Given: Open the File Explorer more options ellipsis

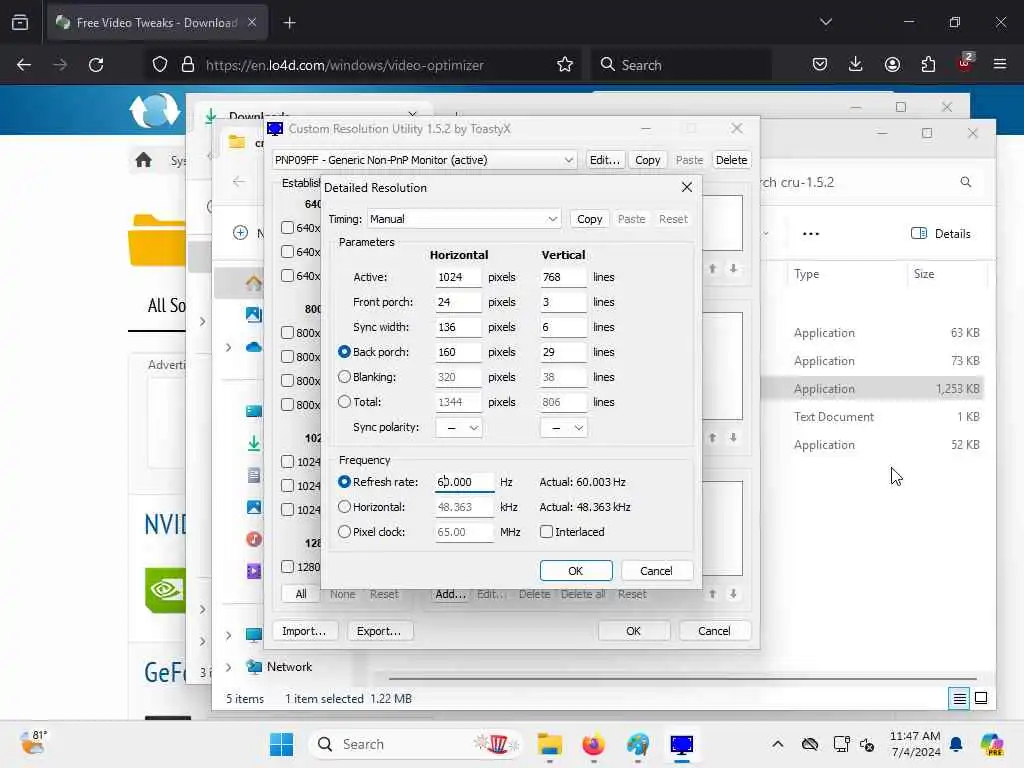Looking at the screenshot, I should click(x=810, y=234).
